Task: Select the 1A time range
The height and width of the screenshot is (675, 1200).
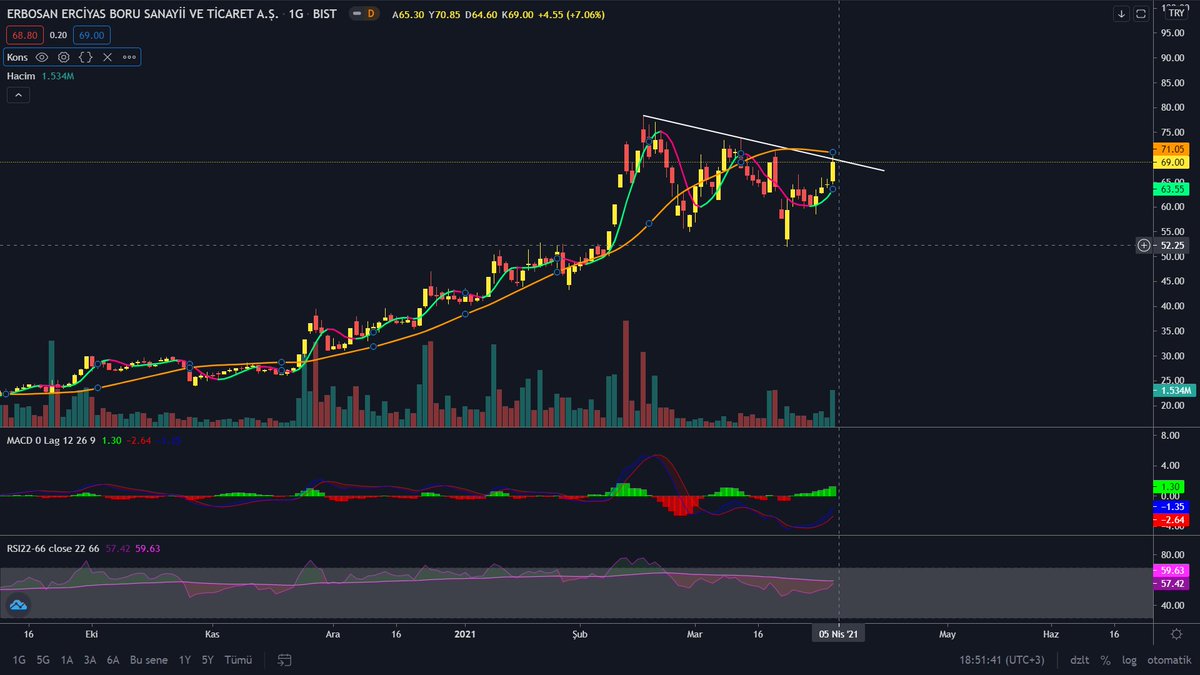Action: 67,660
